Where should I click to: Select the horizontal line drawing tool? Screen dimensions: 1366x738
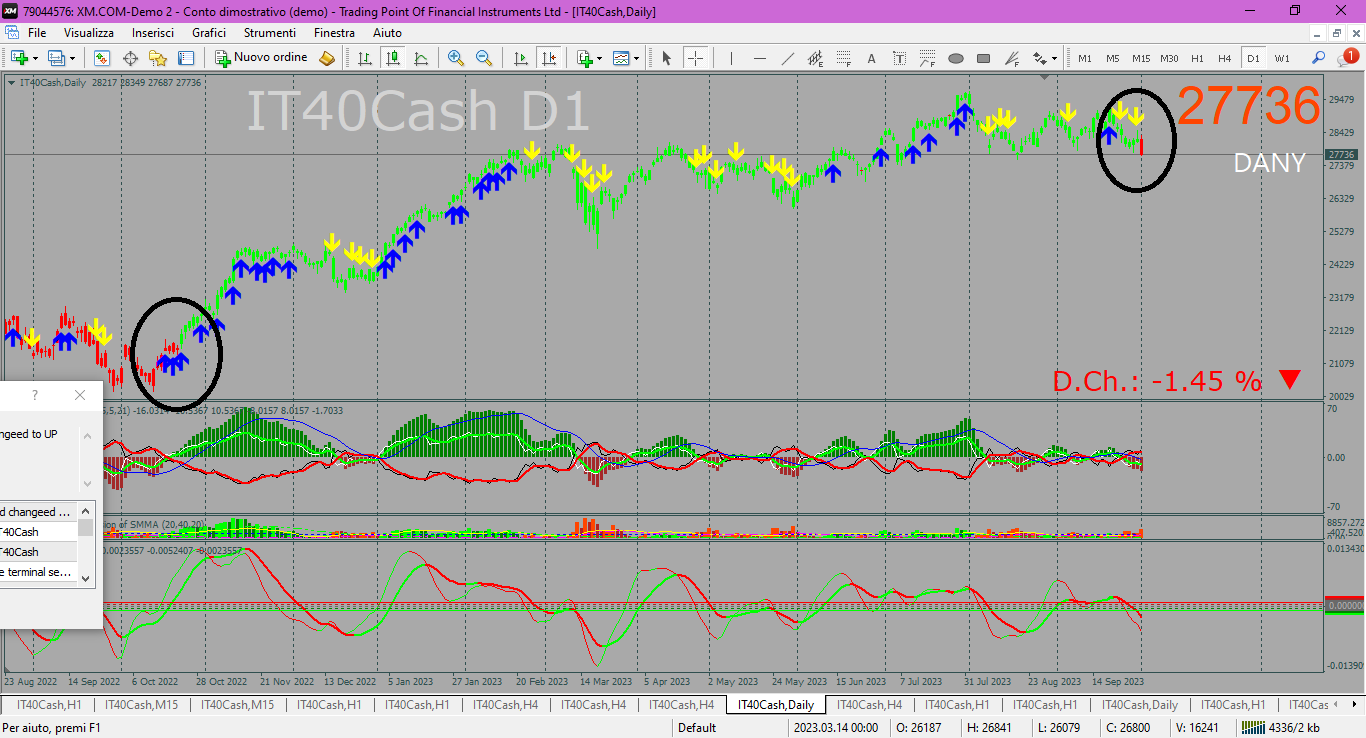[x=759, y=58]
